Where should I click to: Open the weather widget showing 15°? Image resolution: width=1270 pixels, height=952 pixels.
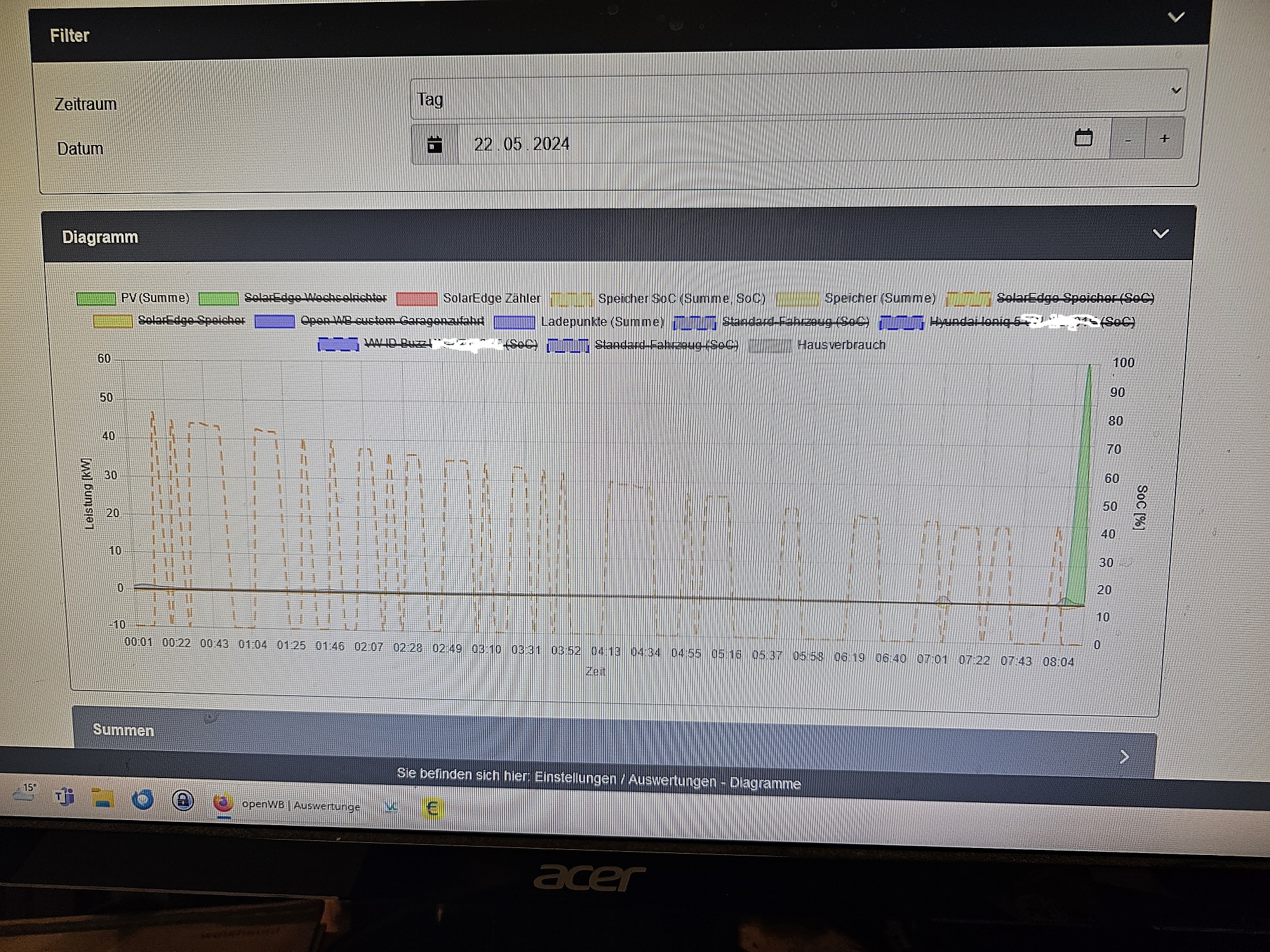point(25,792)
